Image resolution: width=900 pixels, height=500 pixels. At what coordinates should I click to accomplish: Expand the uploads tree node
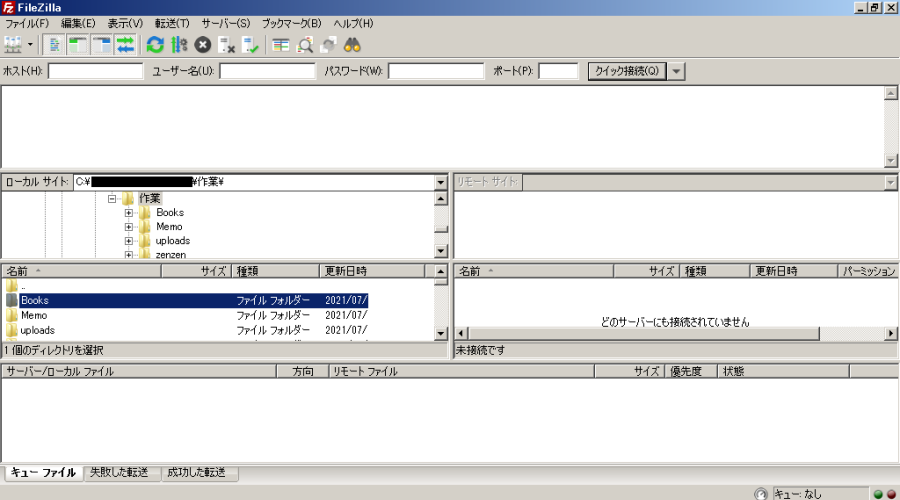(x=129, y=241)
